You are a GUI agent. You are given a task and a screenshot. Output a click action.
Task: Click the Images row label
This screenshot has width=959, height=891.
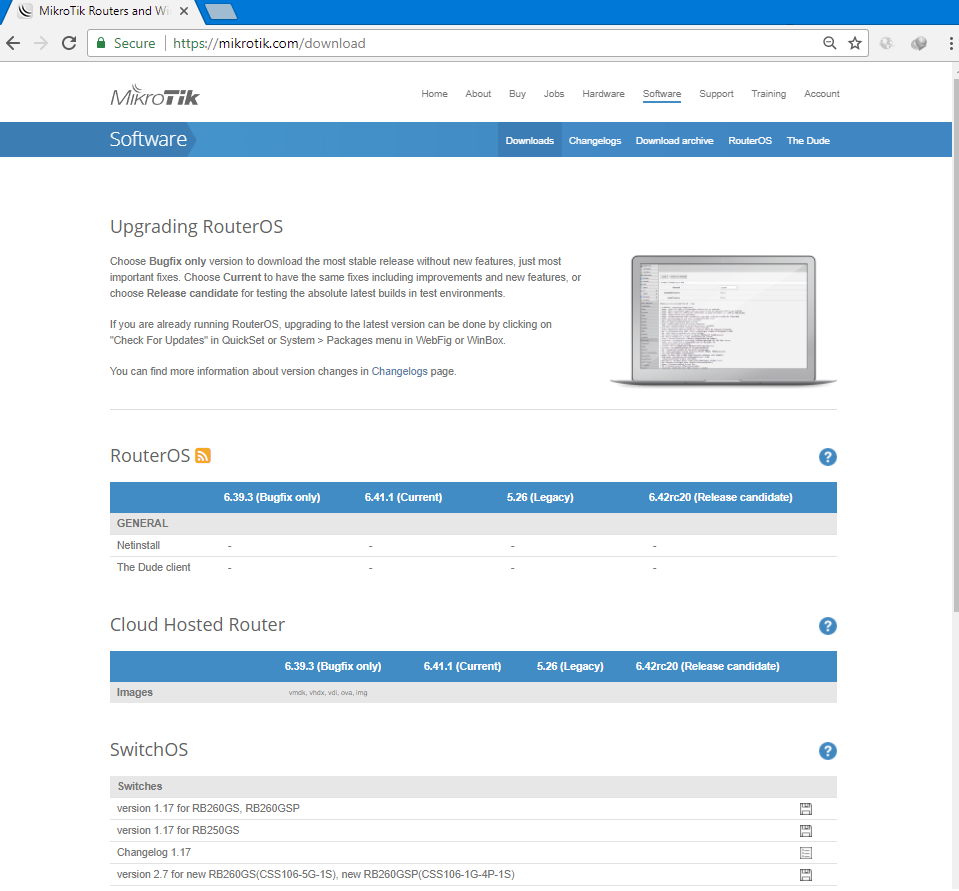coord(135,692)
